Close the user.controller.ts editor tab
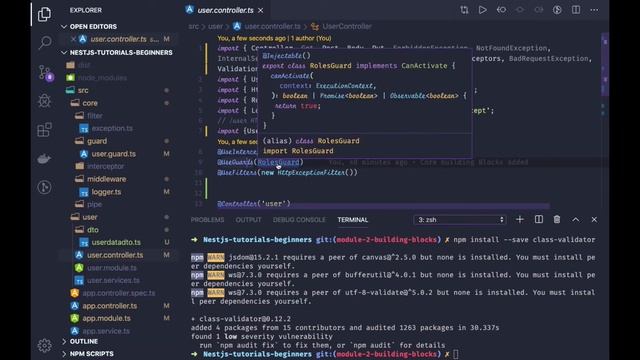640x360 pixels. pos(260,10)
